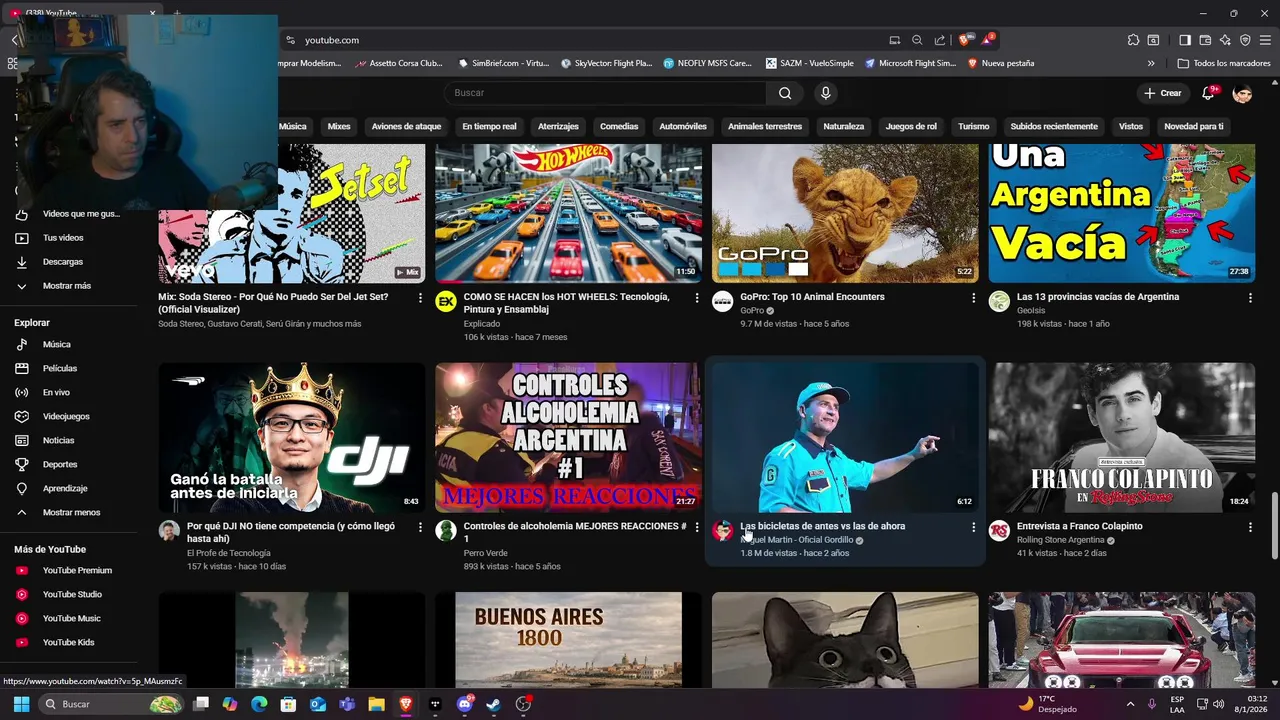Image resolution: width=1280 pixels, height=720 pixels.
Task: Click the Crear button
Action: pyautogui.click(x=1163, y=93)
